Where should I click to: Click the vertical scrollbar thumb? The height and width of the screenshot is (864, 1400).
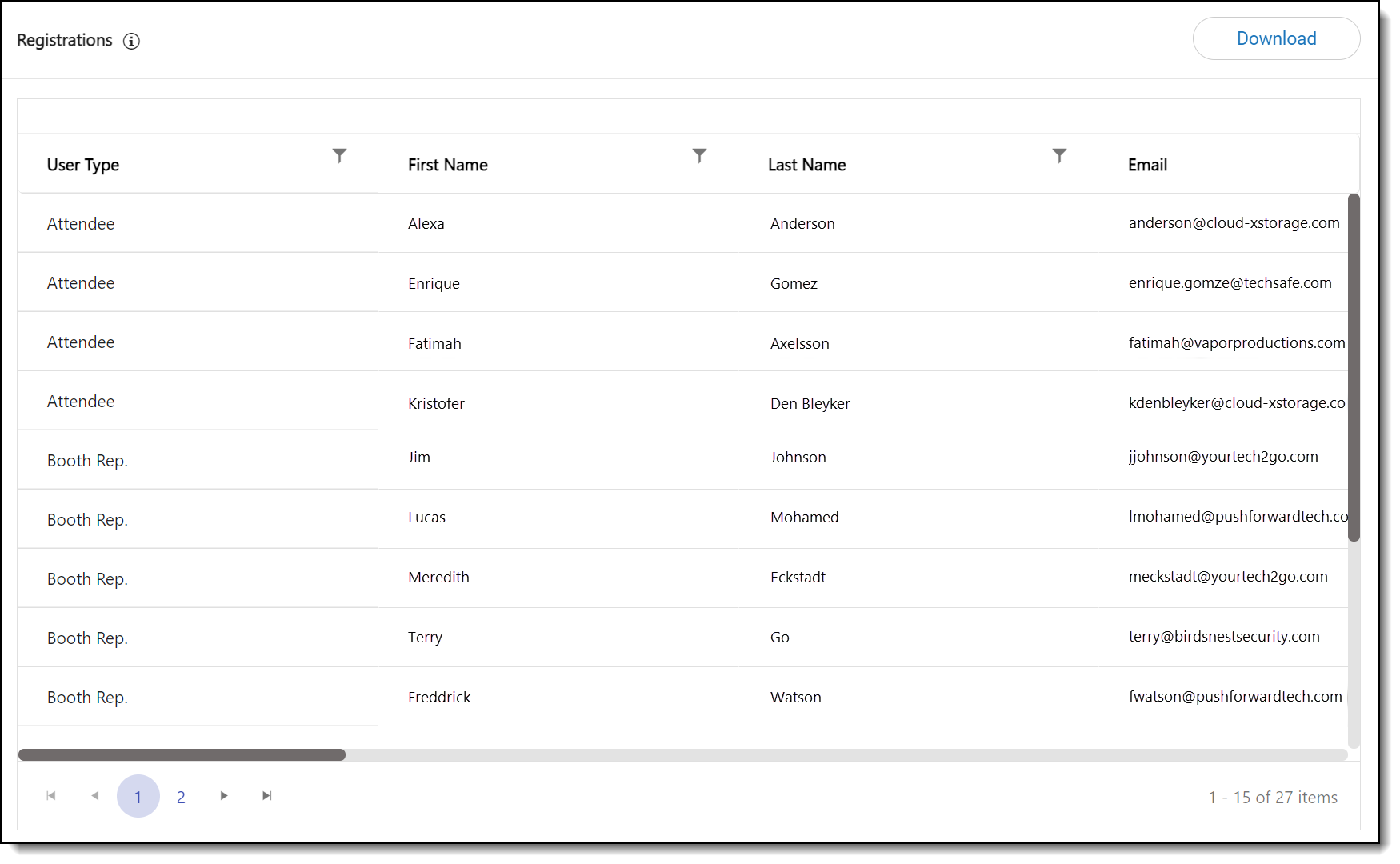click(x=1354, y=366)
